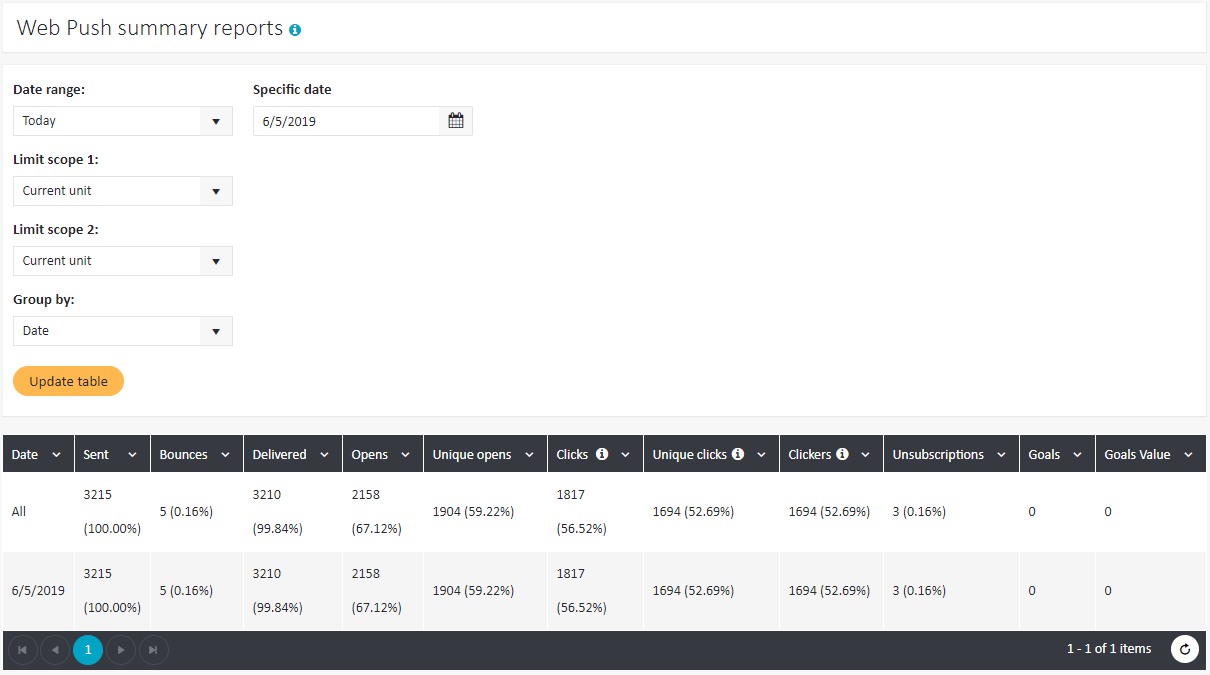
Task: Expand the Limit scope 2 dropdown
Action: coord(122,261)
